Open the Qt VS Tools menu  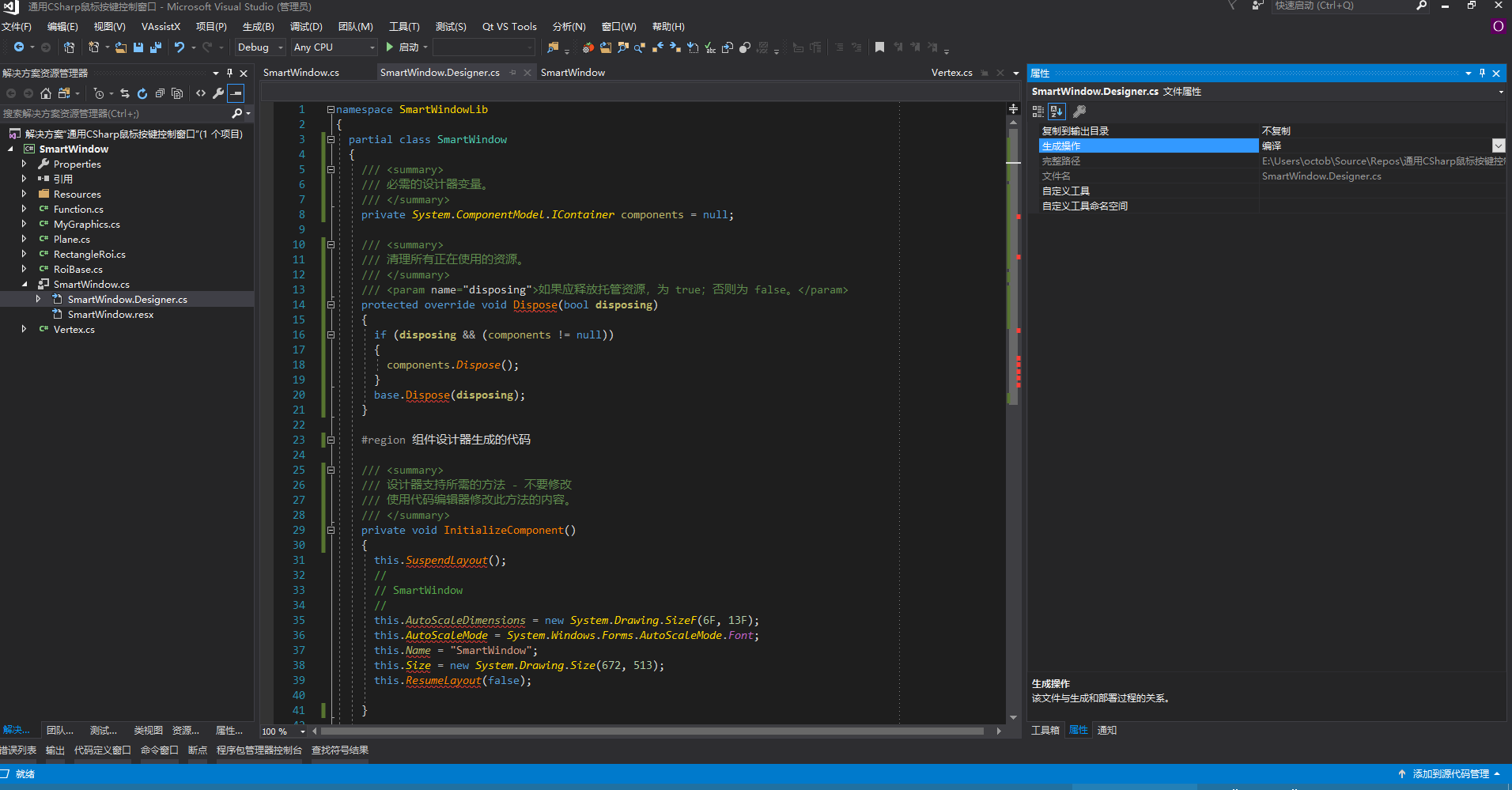tap(509, 27)
